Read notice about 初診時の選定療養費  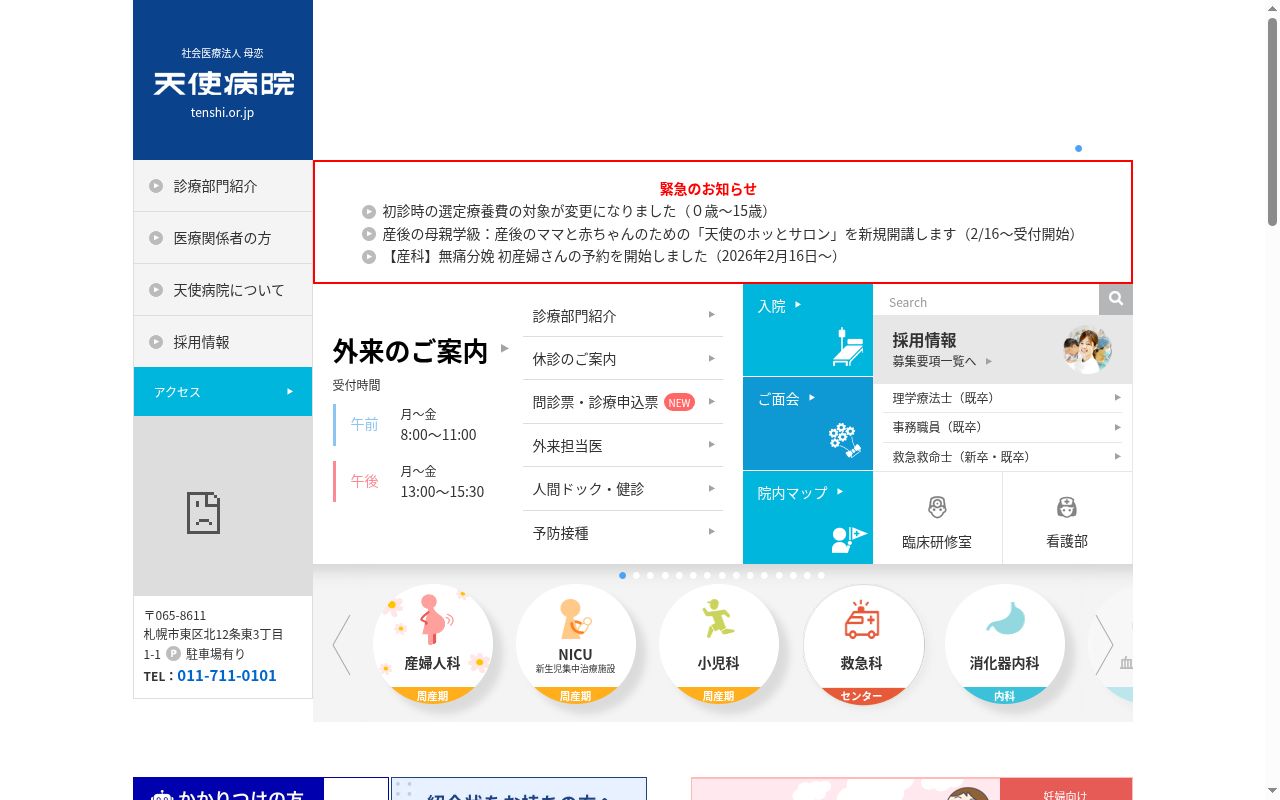click(x=575, y=211)
